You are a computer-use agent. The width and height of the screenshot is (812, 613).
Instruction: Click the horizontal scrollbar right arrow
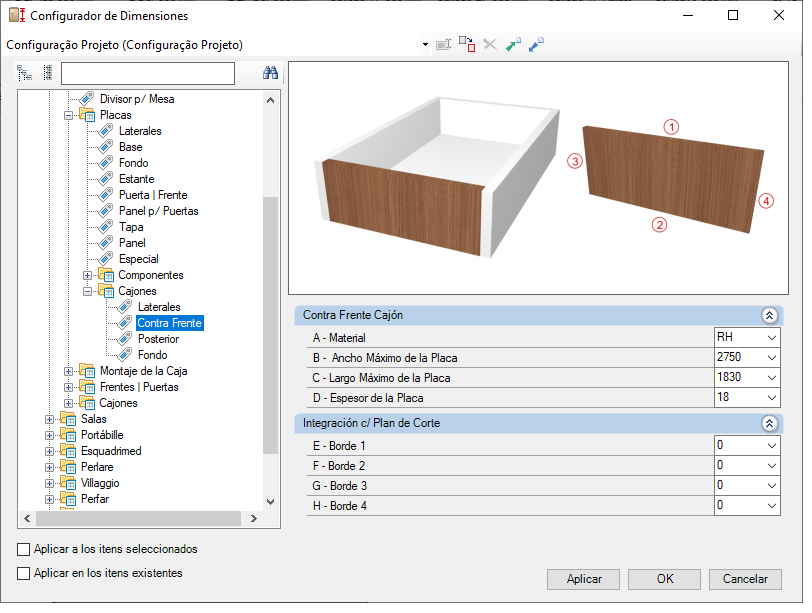(254, 519)
